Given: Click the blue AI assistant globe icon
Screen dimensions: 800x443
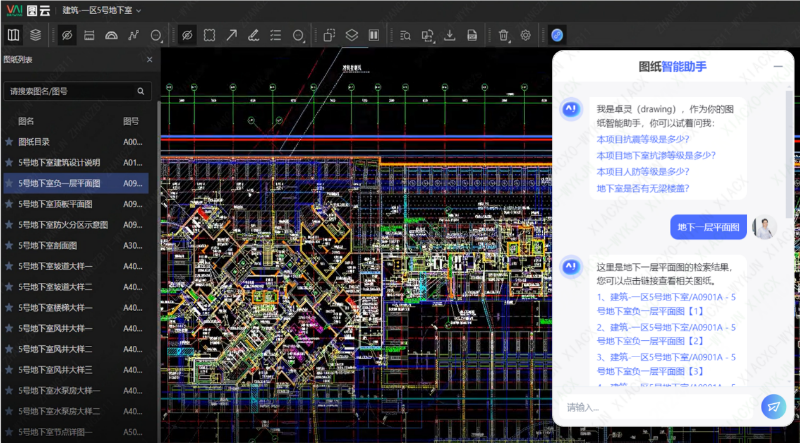Looking at the screenshot, I should [x=557, y=35].
